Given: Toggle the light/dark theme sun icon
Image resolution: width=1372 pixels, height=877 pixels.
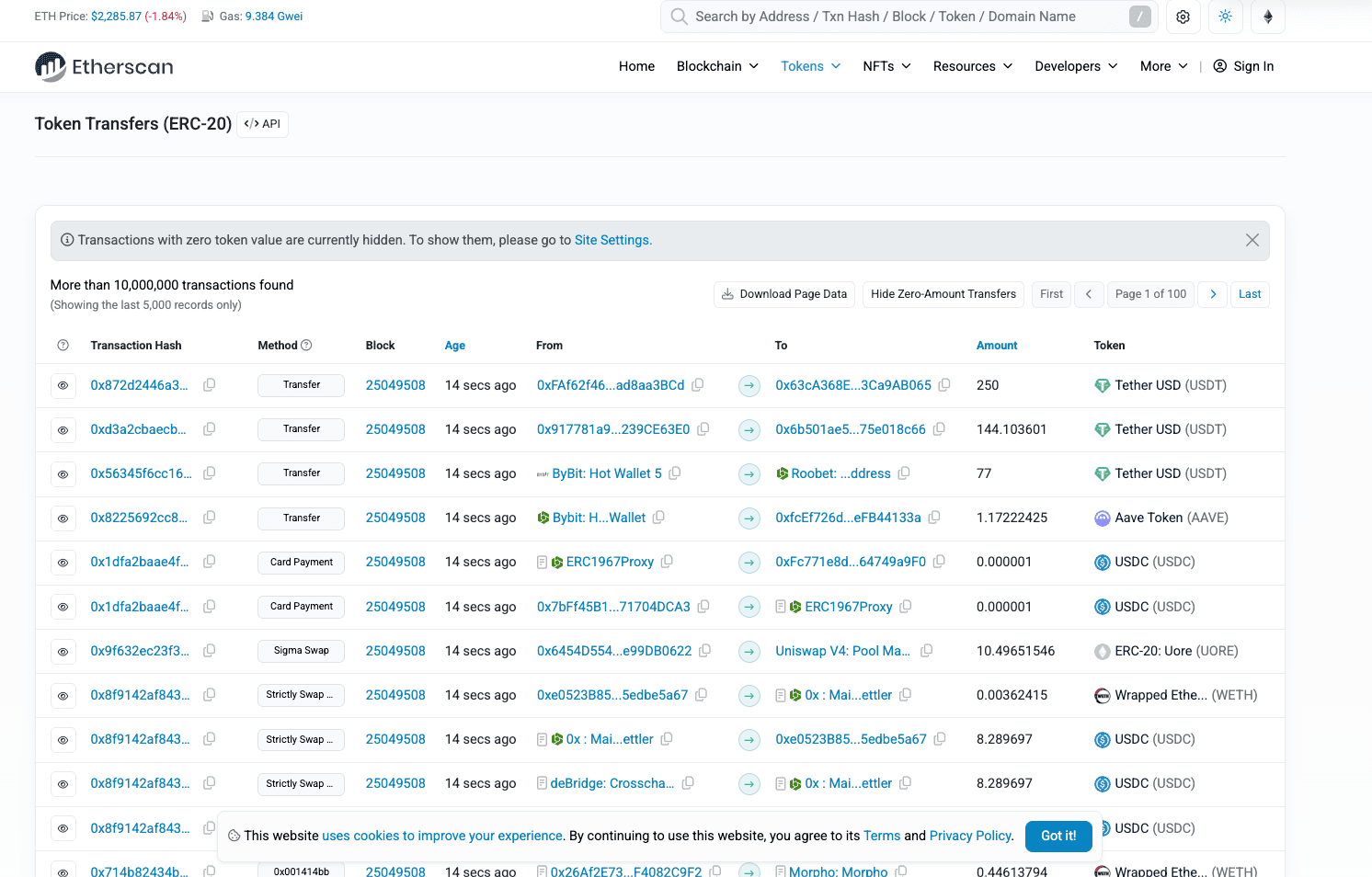Looking at the screenshot, I should coord(1225,17).
